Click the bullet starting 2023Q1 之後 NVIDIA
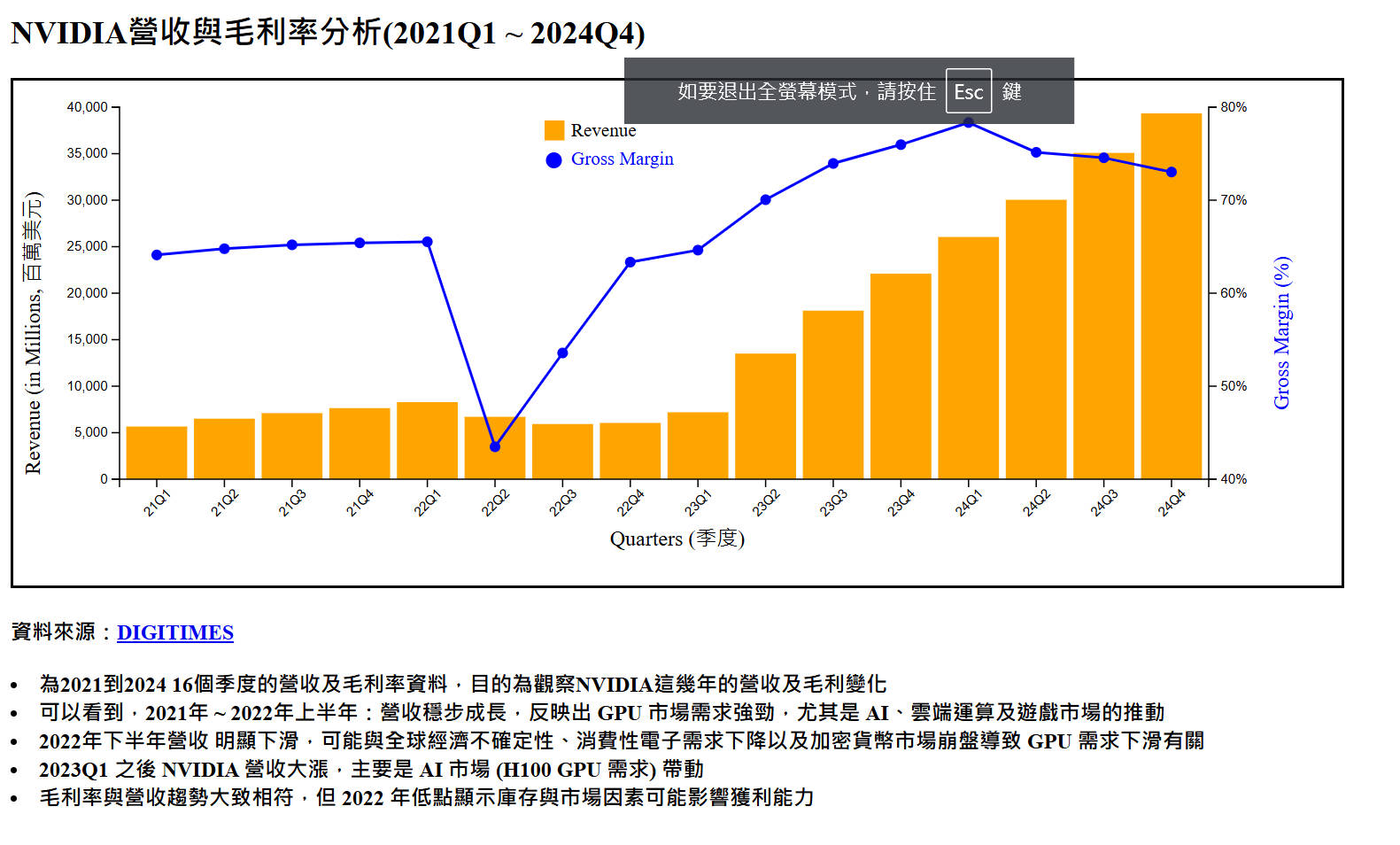Viewport: 1400px width, 845px height. click(371, 769)
